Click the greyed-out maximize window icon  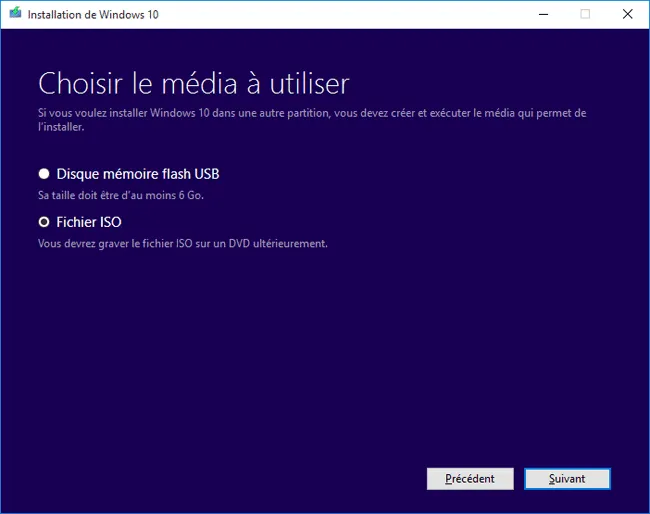coord(585,14)
